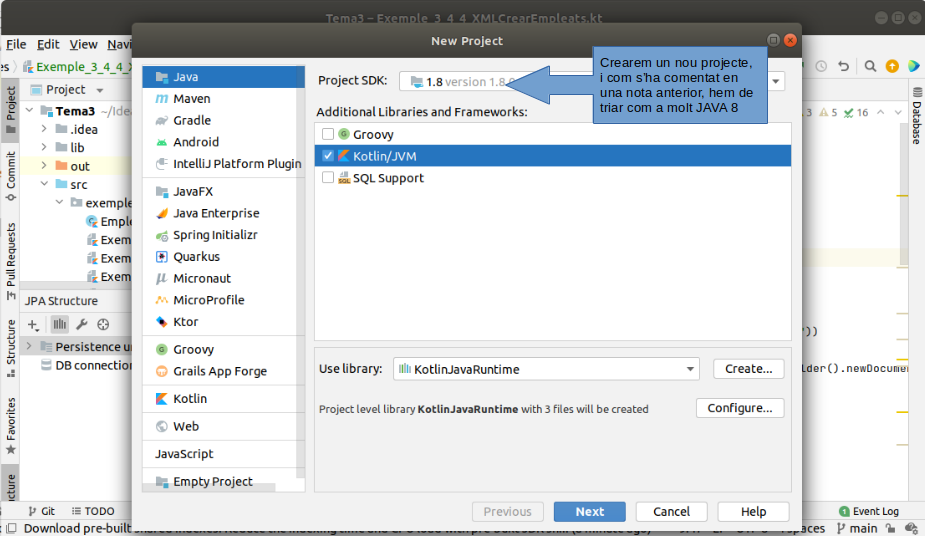Select DB connections node in JPA Structure
Image resolution: width=929 pixels, height=538 pixels.
85,366
